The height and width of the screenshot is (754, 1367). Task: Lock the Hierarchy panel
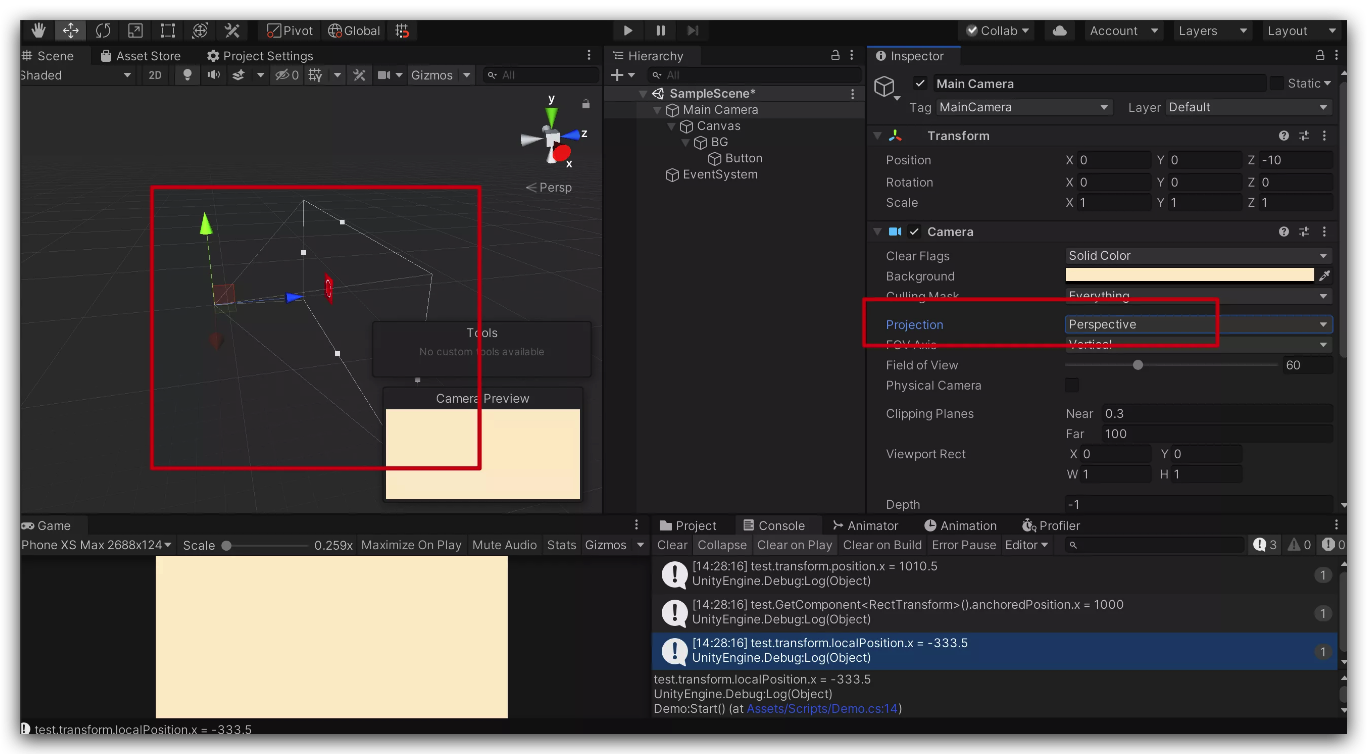click(836, 56)
